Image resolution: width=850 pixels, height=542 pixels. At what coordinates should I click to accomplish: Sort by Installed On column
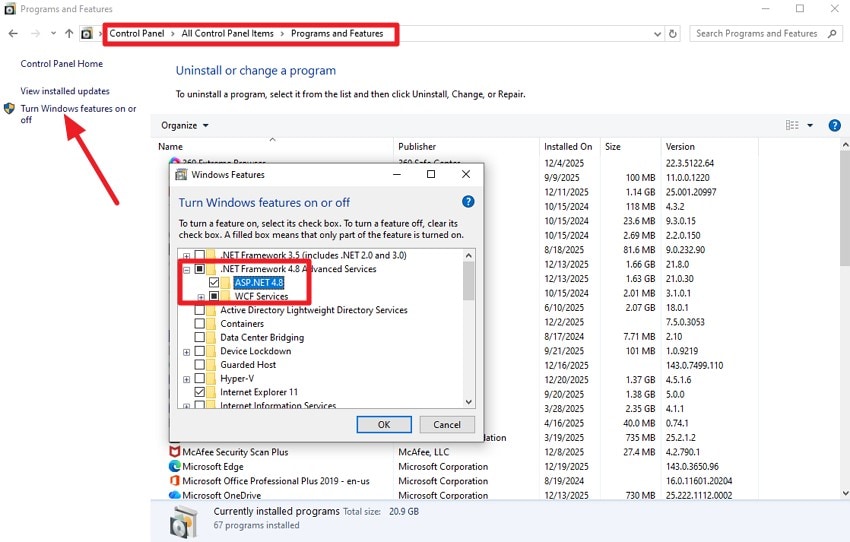tap(570, 146)
